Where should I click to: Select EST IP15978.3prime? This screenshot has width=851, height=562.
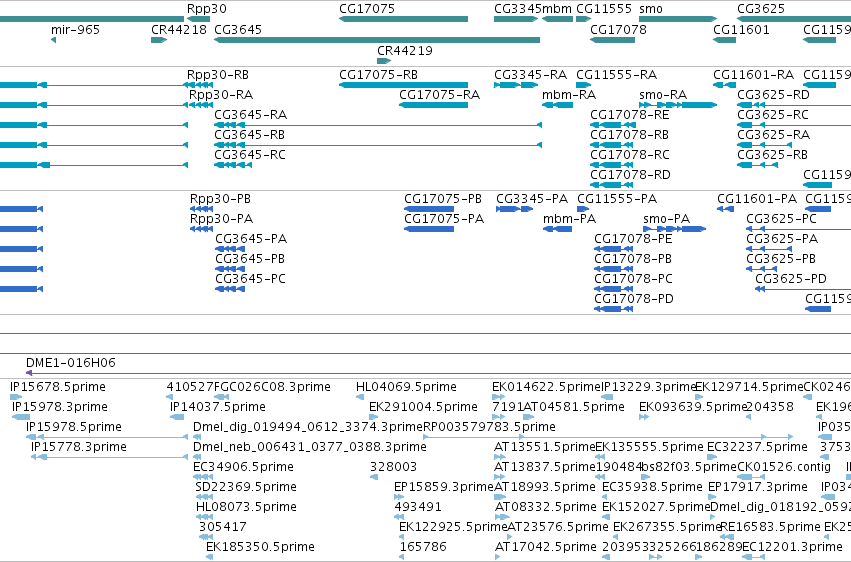[x=60, y=407]
